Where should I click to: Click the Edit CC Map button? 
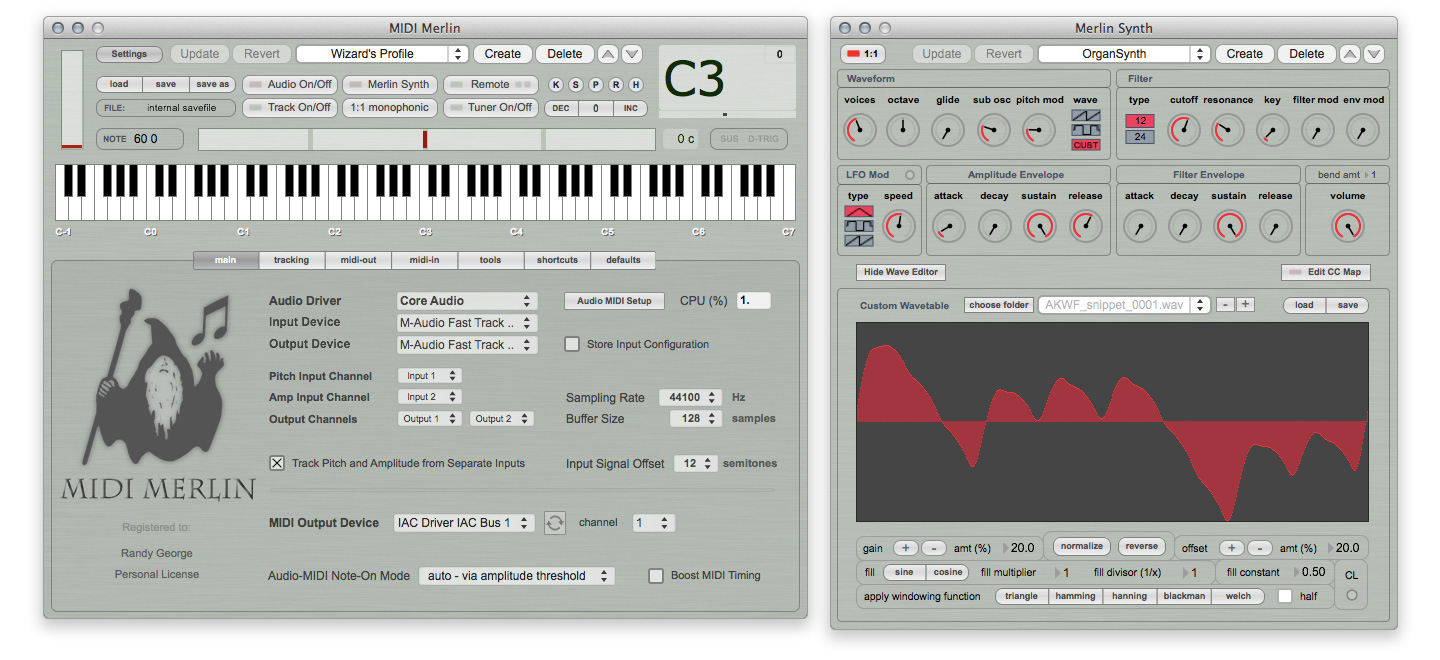1326,272
